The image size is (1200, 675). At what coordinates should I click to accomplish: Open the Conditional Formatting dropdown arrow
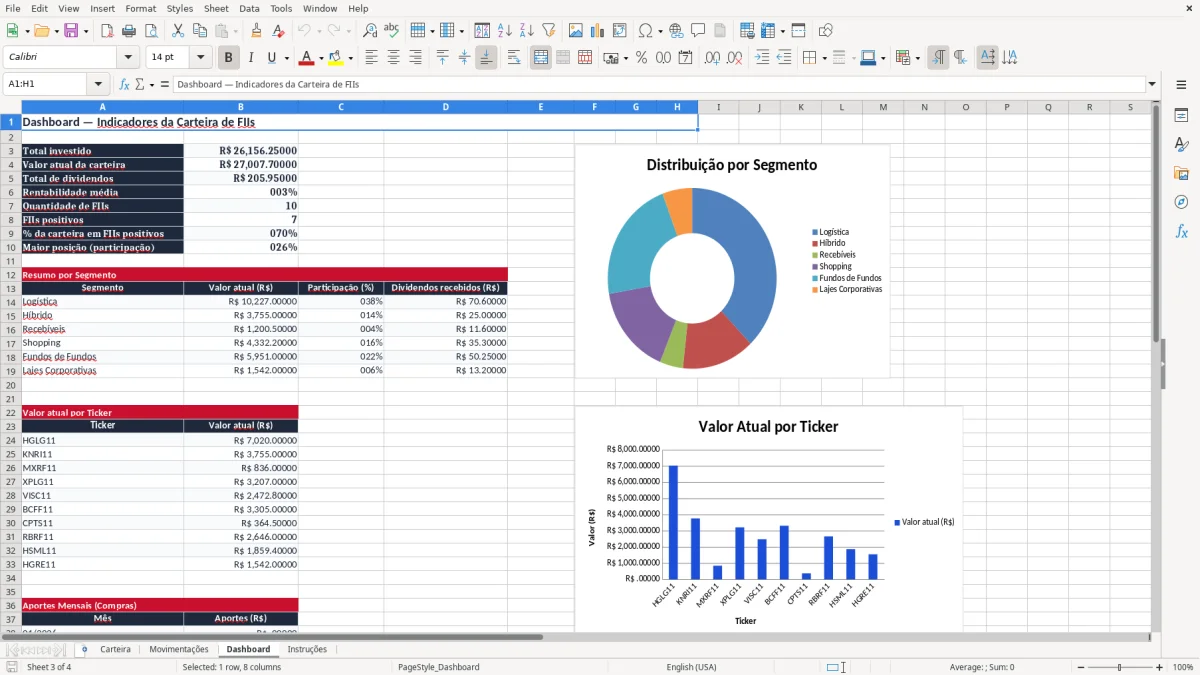pos(917,58)
